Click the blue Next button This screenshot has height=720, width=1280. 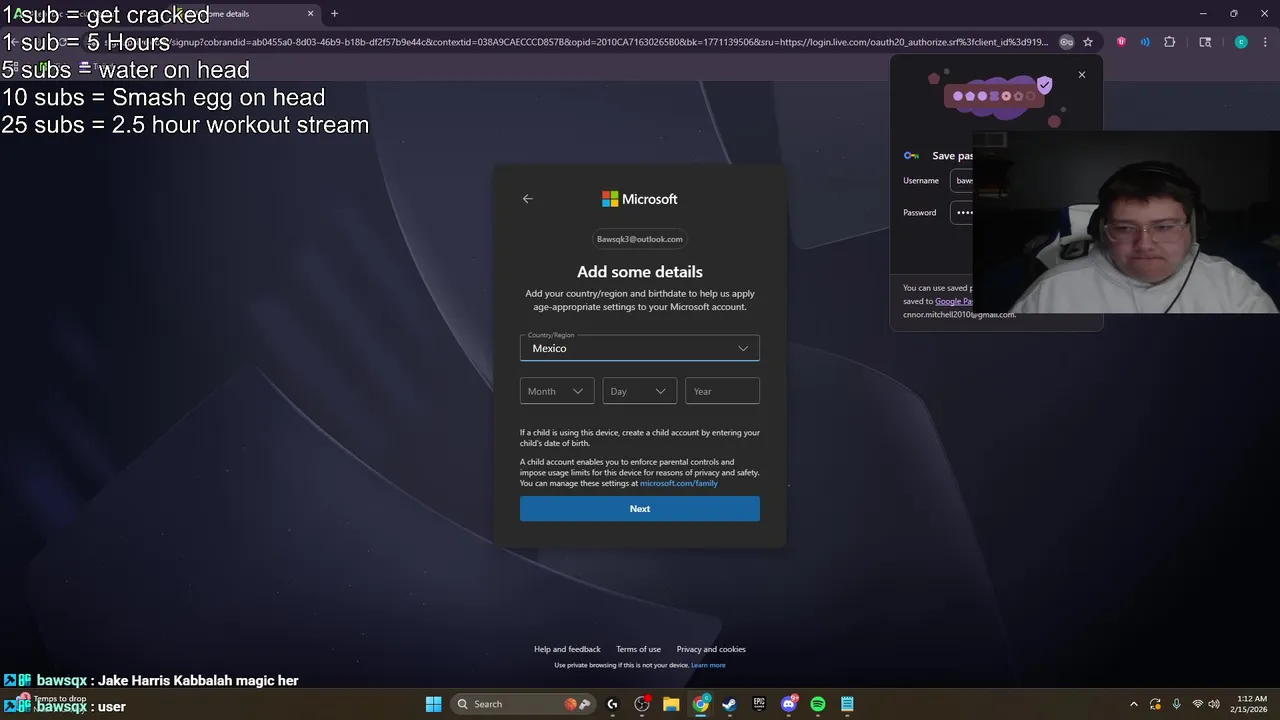tap(640, 509)
